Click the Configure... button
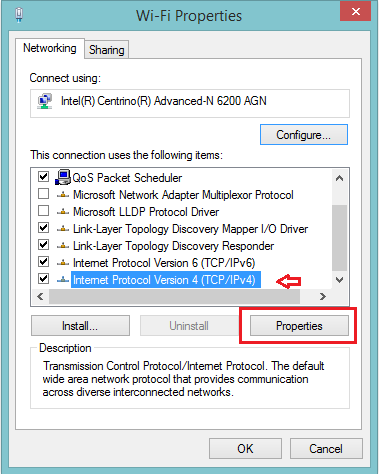 pyautogui.click(x=304, y=135)
